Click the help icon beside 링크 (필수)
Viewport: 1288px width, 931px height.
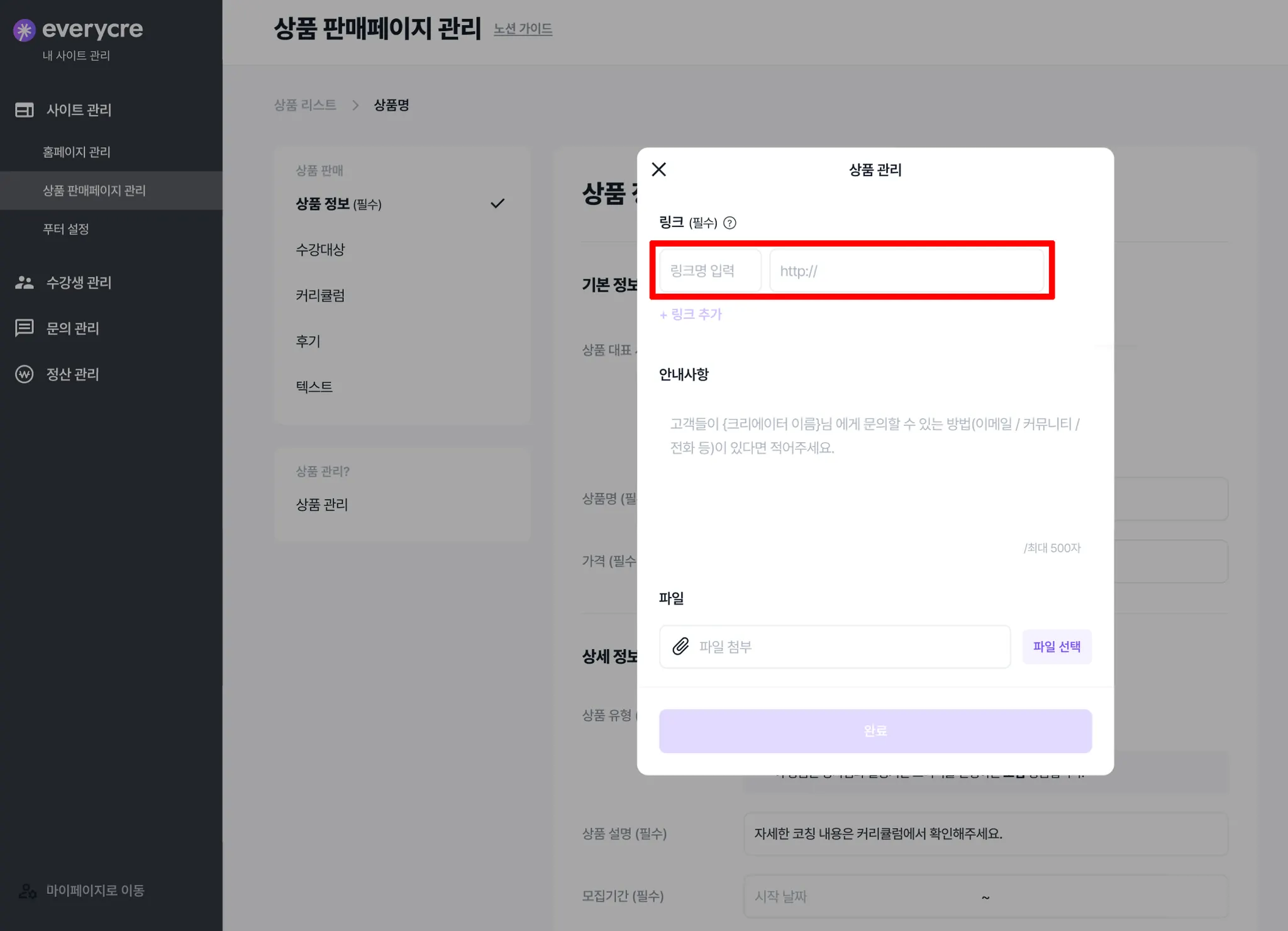[730, 223]
